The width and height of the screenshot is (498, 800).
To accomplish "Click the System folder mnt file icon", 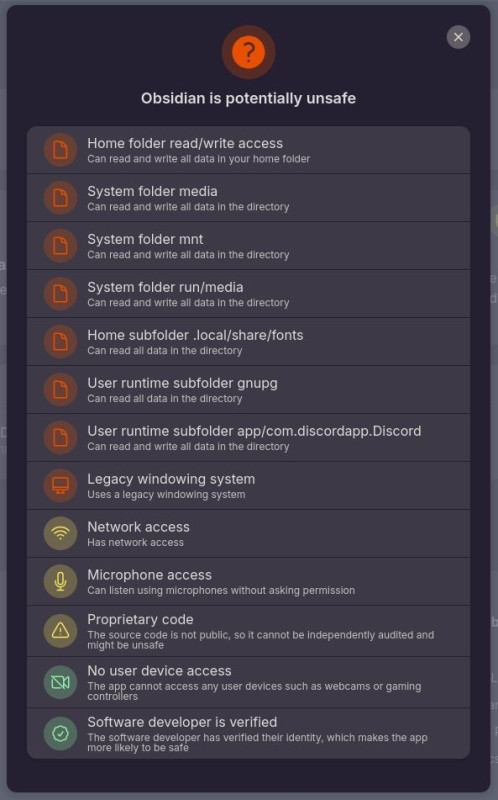I will tap(60, 246).
